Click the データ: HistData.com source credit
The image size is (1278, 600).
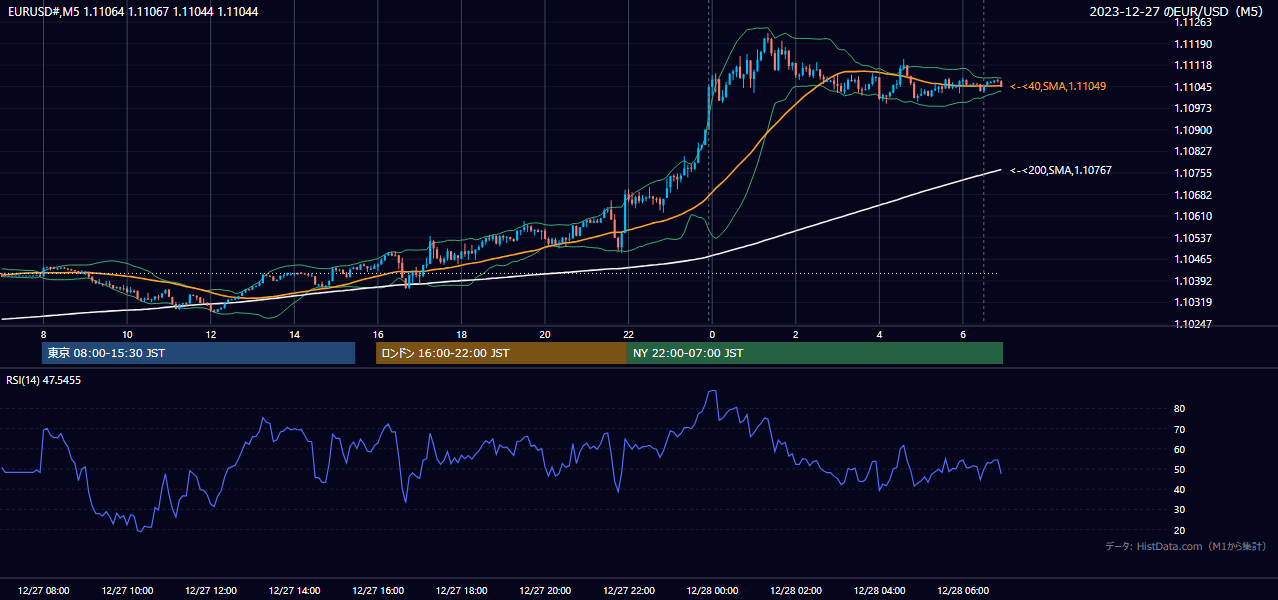1186,546
